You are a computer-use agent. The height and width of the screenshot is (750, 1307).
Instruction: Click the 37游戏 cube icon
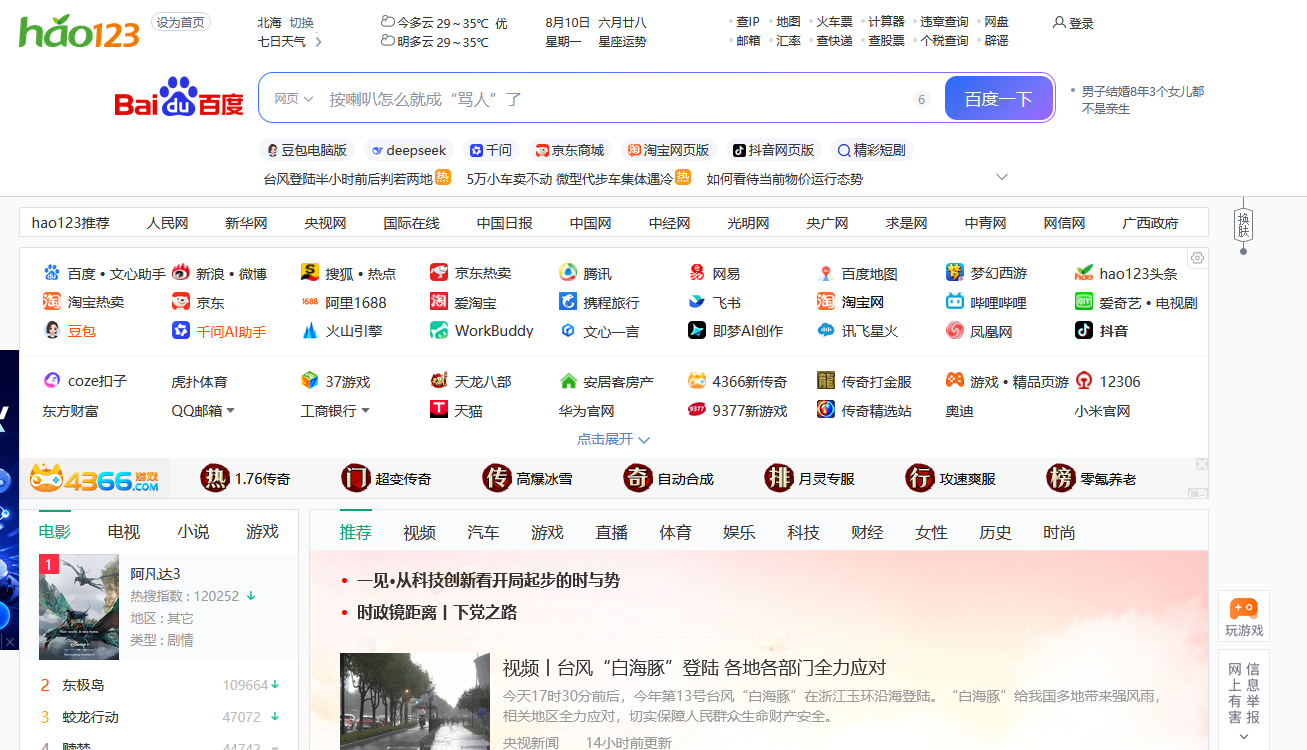pos(310,381)
